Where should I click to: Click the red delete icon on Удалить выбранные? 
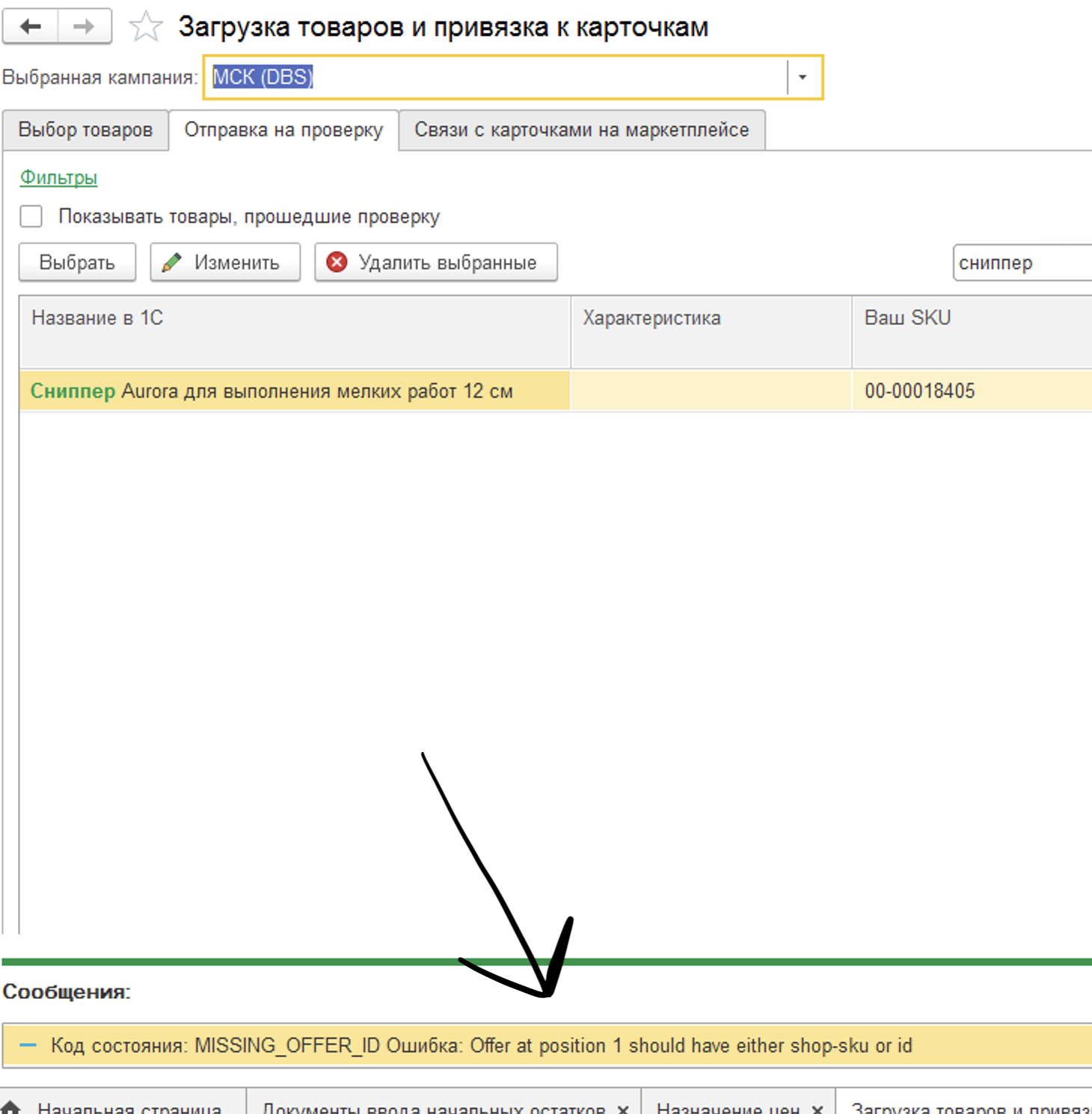337,262
